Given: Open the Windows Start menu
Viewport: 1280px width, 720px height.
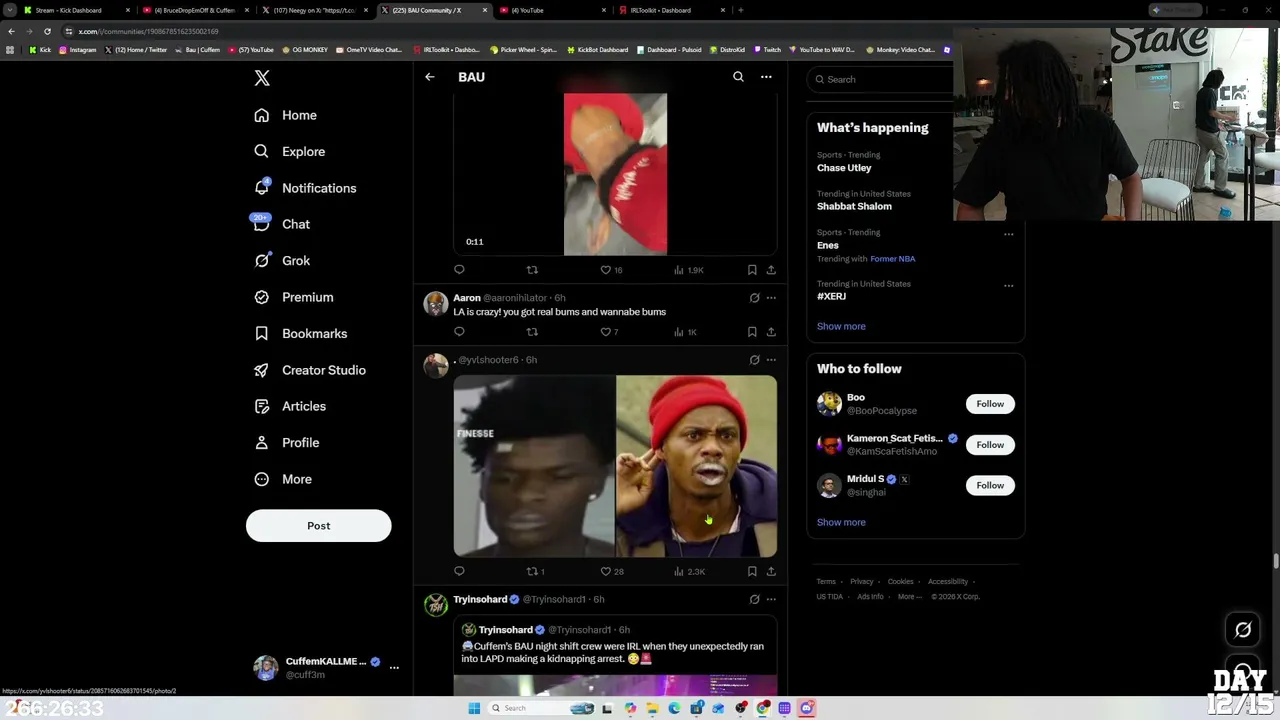Looking at the screenshot, I should pos(474,708).
